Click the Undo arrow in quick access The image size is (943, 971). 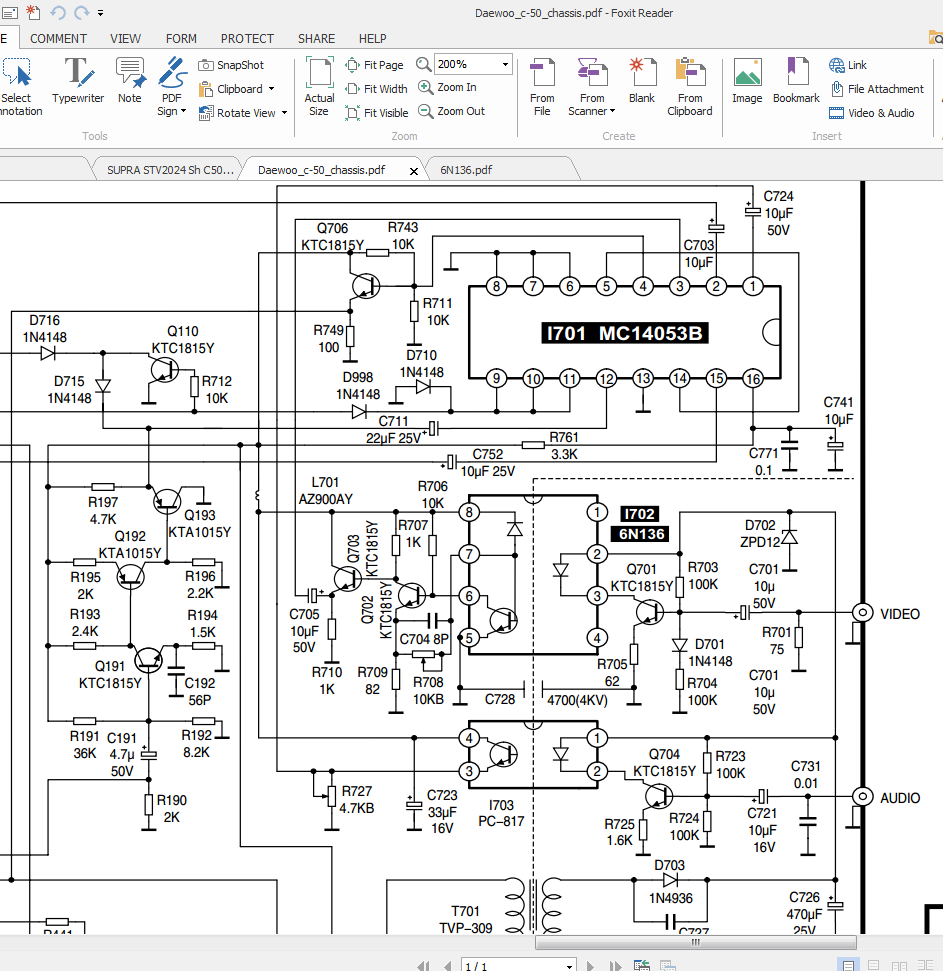(x=58, y=12)
